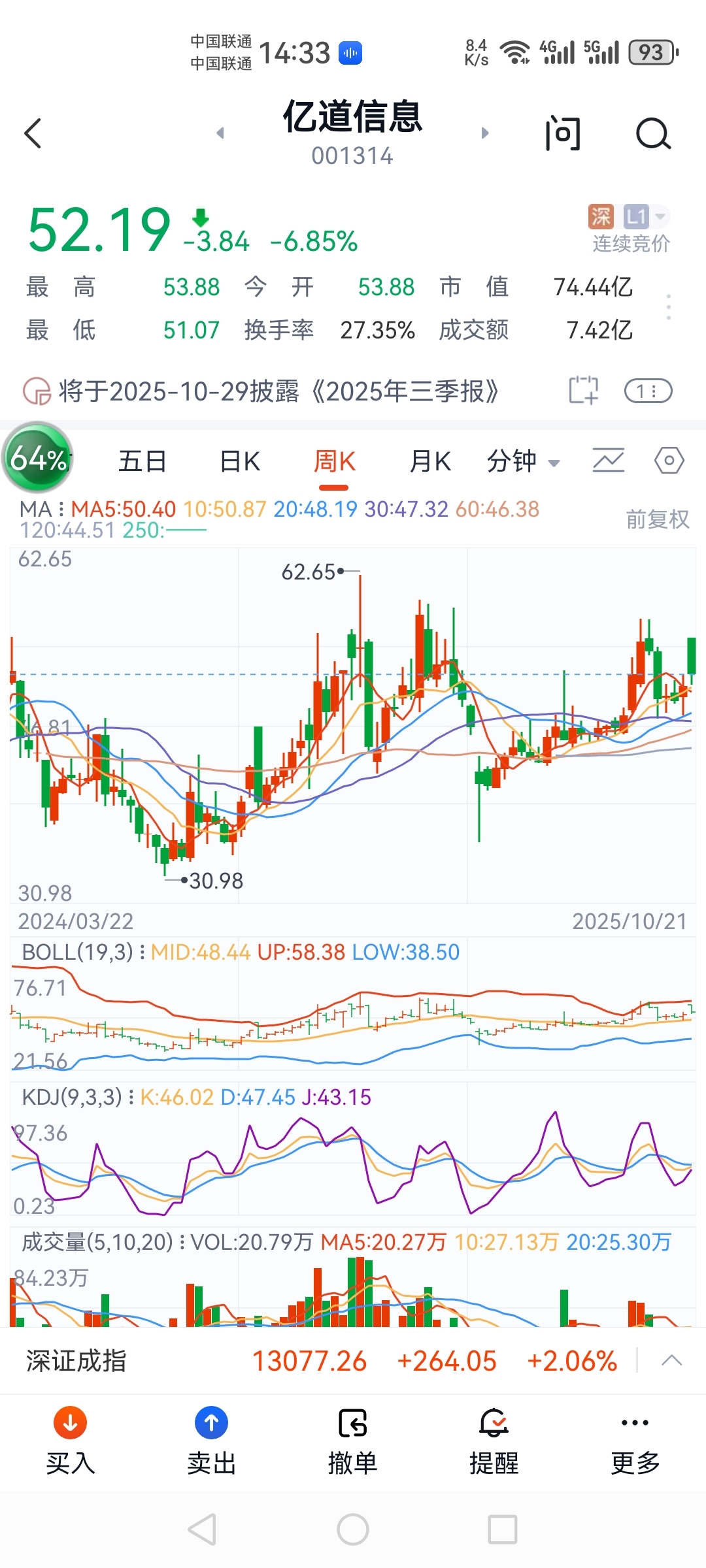The width and height of the screenshot is (706, 1568).
Task: Tap the 连续竞价 trading status label
Action: 631,243
